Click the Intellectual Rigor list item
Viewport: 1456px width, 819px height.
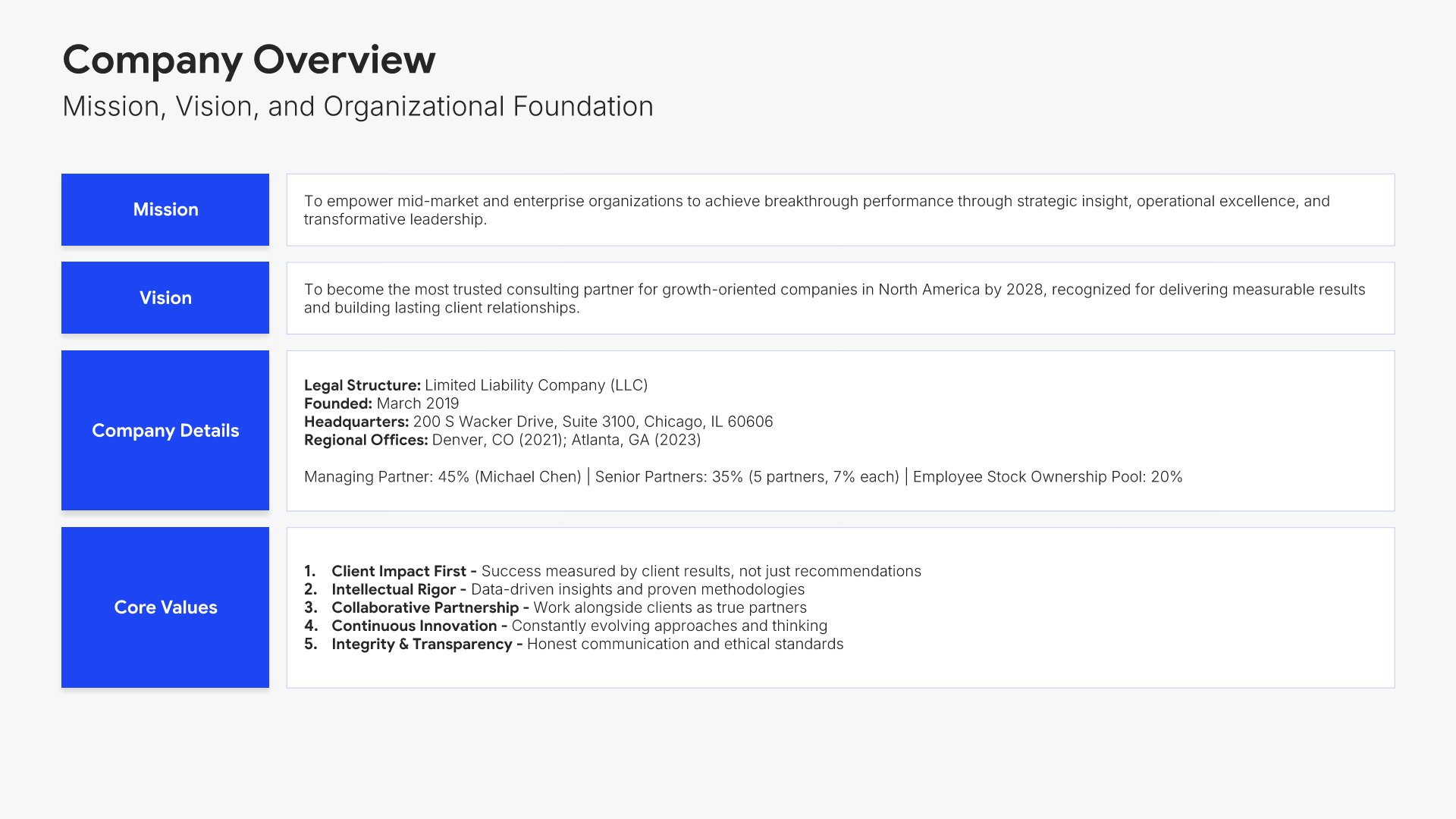pos(567,589)
